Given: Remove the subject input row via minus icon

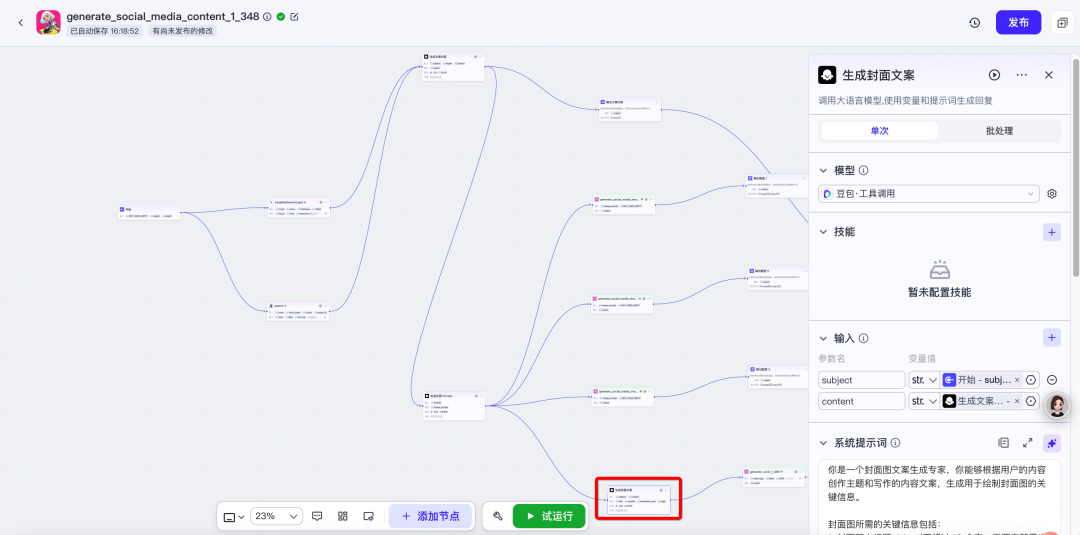Looking at the screenshot, I should [x=1052, y=380].
